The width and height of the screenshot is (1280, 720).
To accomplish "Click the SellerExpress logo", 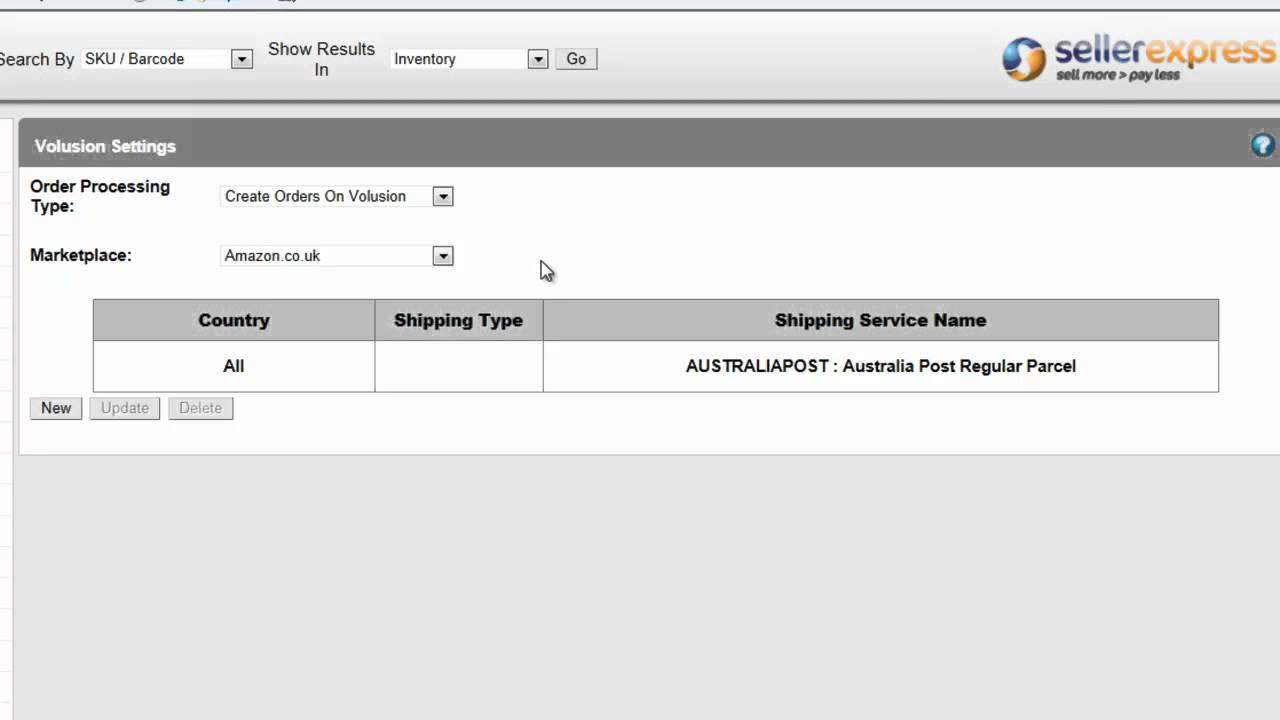I will coord(1140,58).
